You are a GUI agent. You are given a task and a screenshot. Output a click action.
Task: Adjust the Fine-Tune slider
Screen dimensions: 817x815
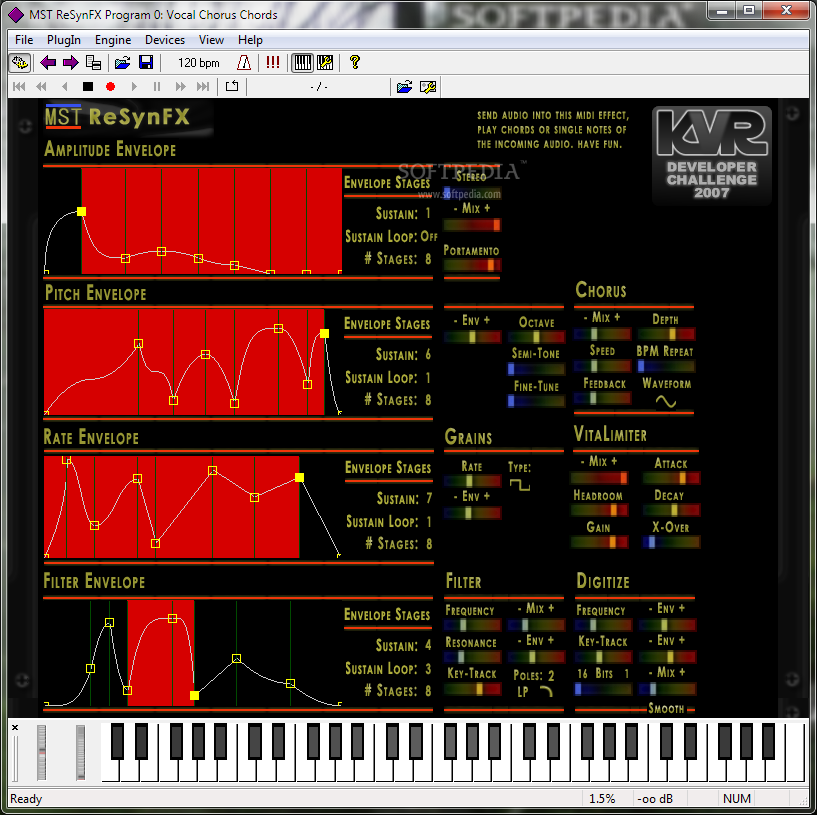pyautogui.click(x=536, y=401)
